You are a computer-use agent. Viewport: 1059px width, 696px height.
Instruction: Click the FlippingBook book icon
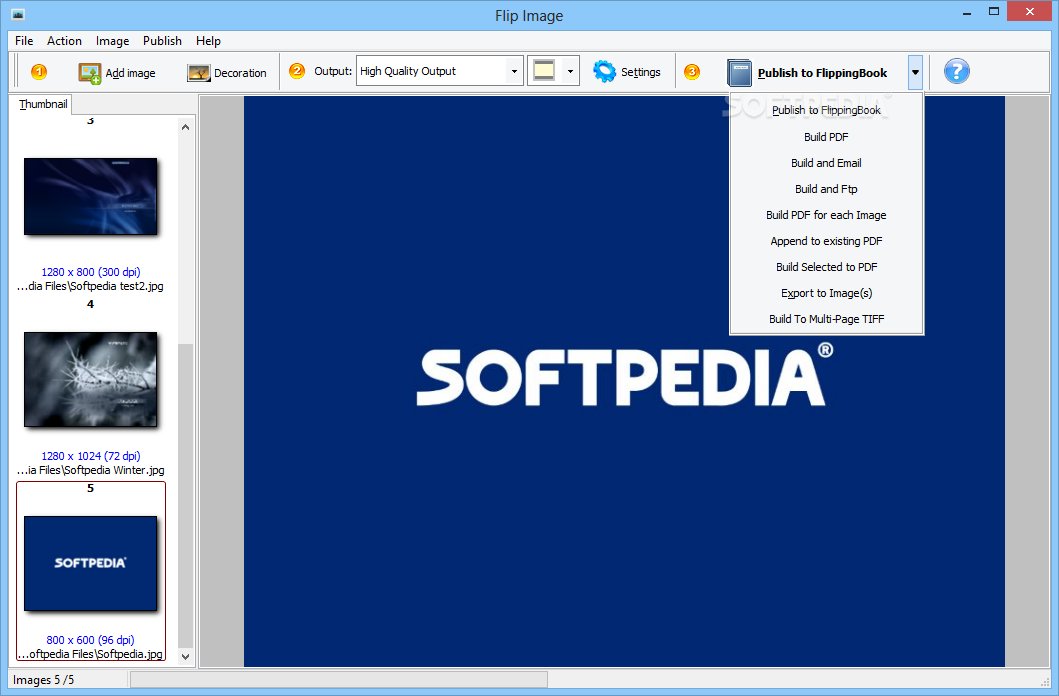pos(740,73)
